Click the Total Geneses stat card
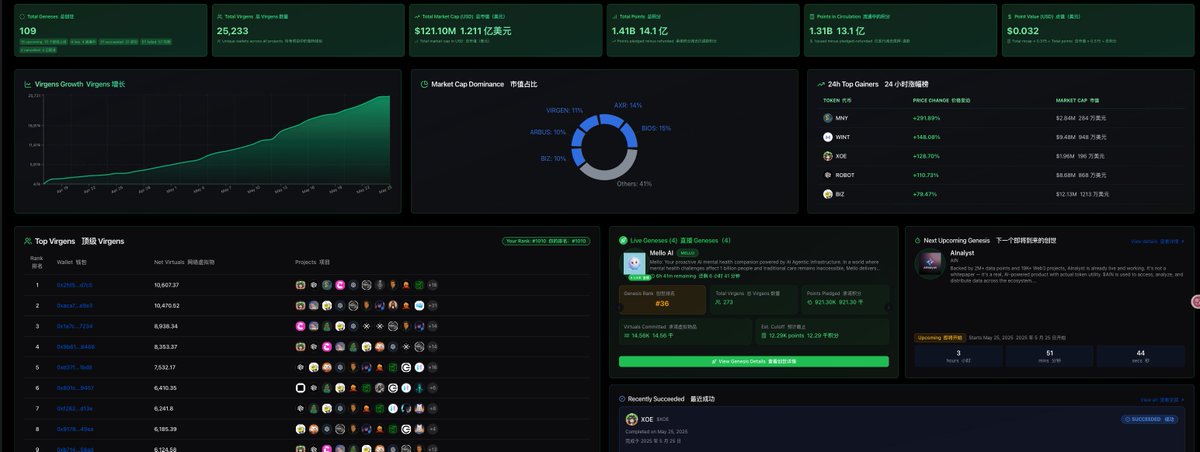 point(109,29)
